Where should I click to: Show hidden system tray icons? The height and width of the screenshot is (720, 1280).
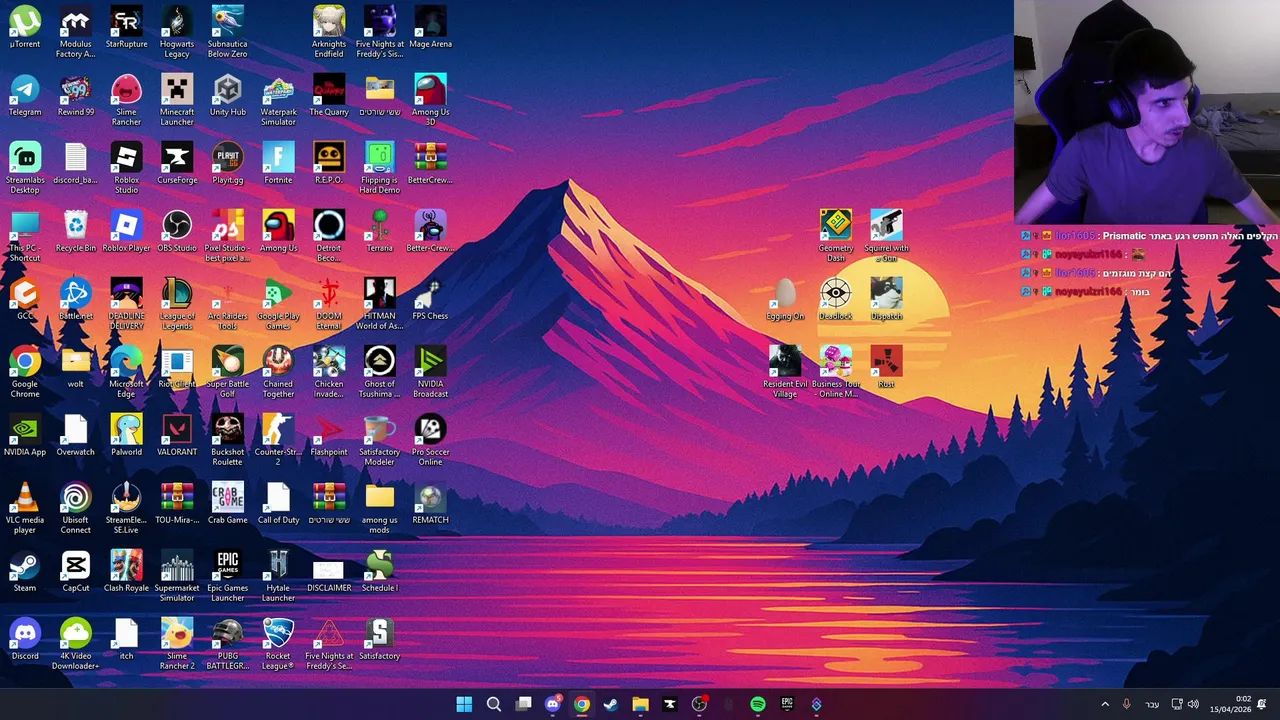coord(1105,704)
